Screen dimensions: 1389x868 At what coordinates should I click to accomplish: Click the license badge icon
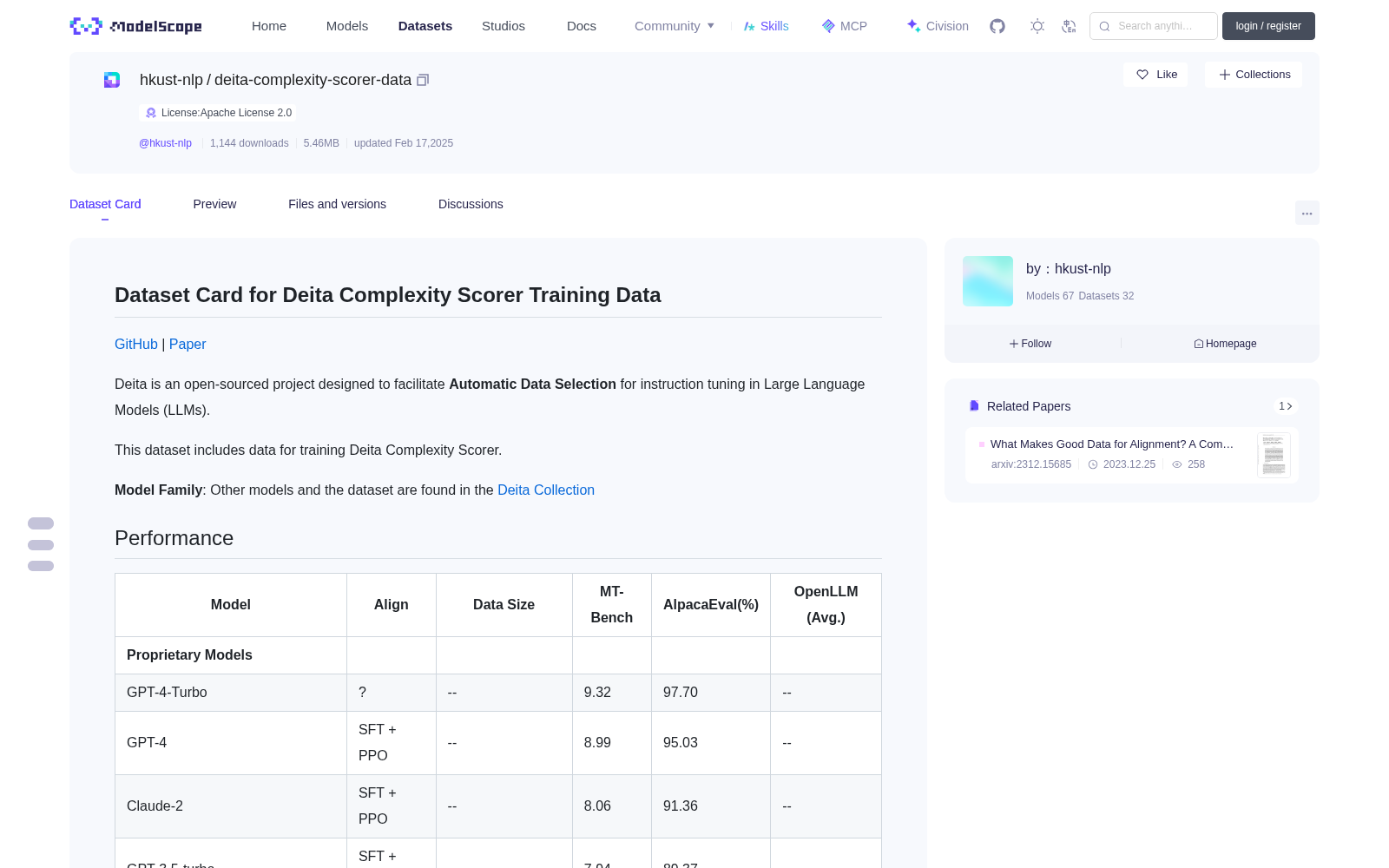tap(151, 113)
